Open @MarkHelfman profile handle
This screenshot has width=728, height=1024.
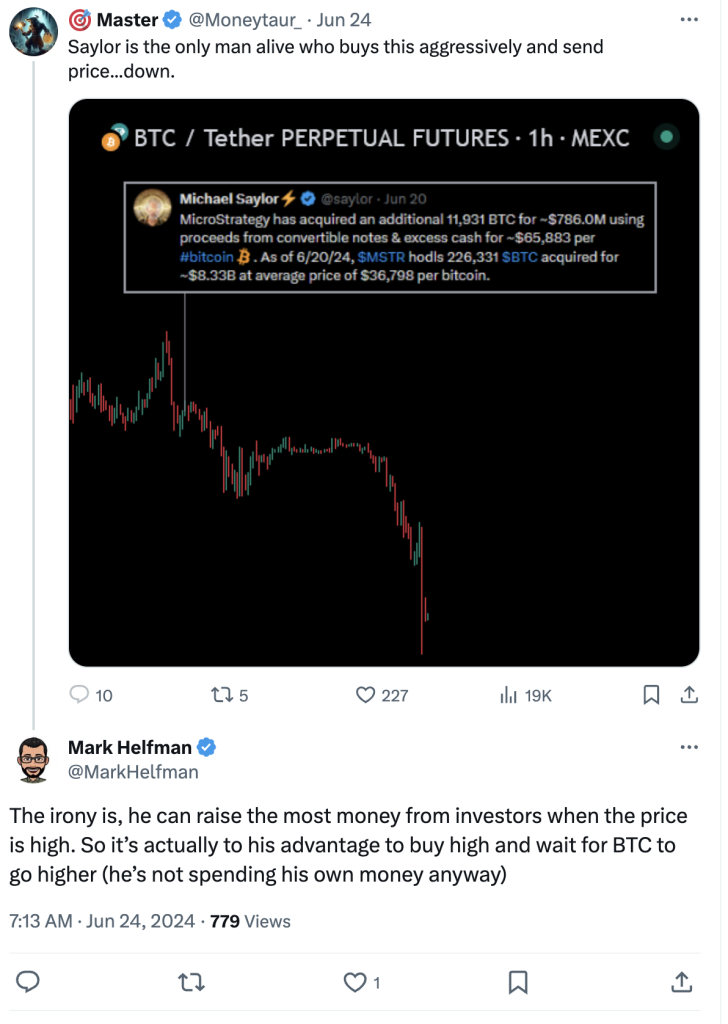[x=133, y=772]
